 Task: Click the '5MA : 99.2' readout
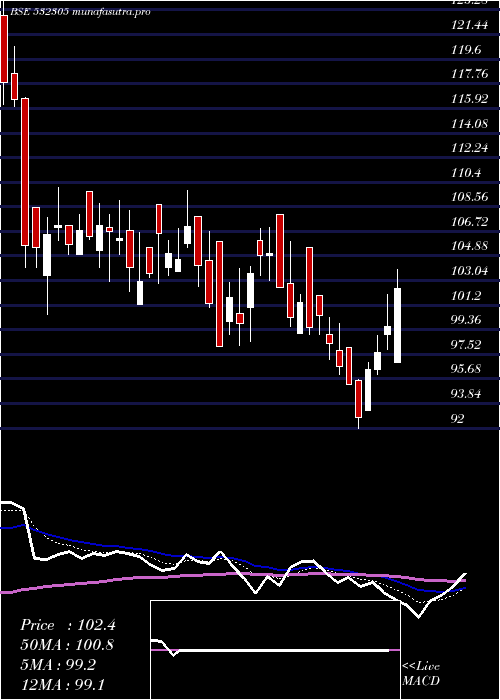click(x=58, y=664)
